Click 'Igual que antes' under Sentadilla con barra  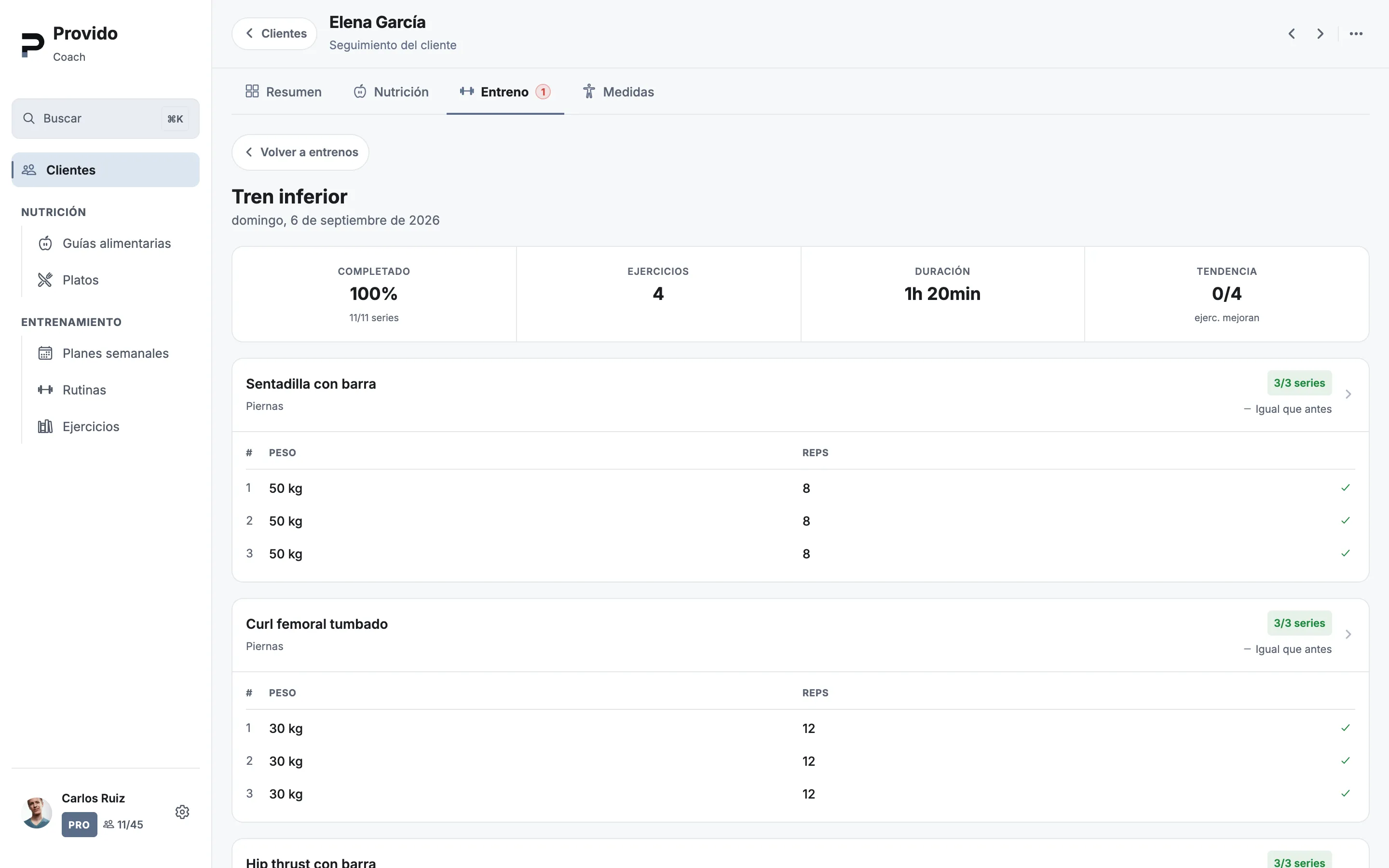click(1294, 409)
